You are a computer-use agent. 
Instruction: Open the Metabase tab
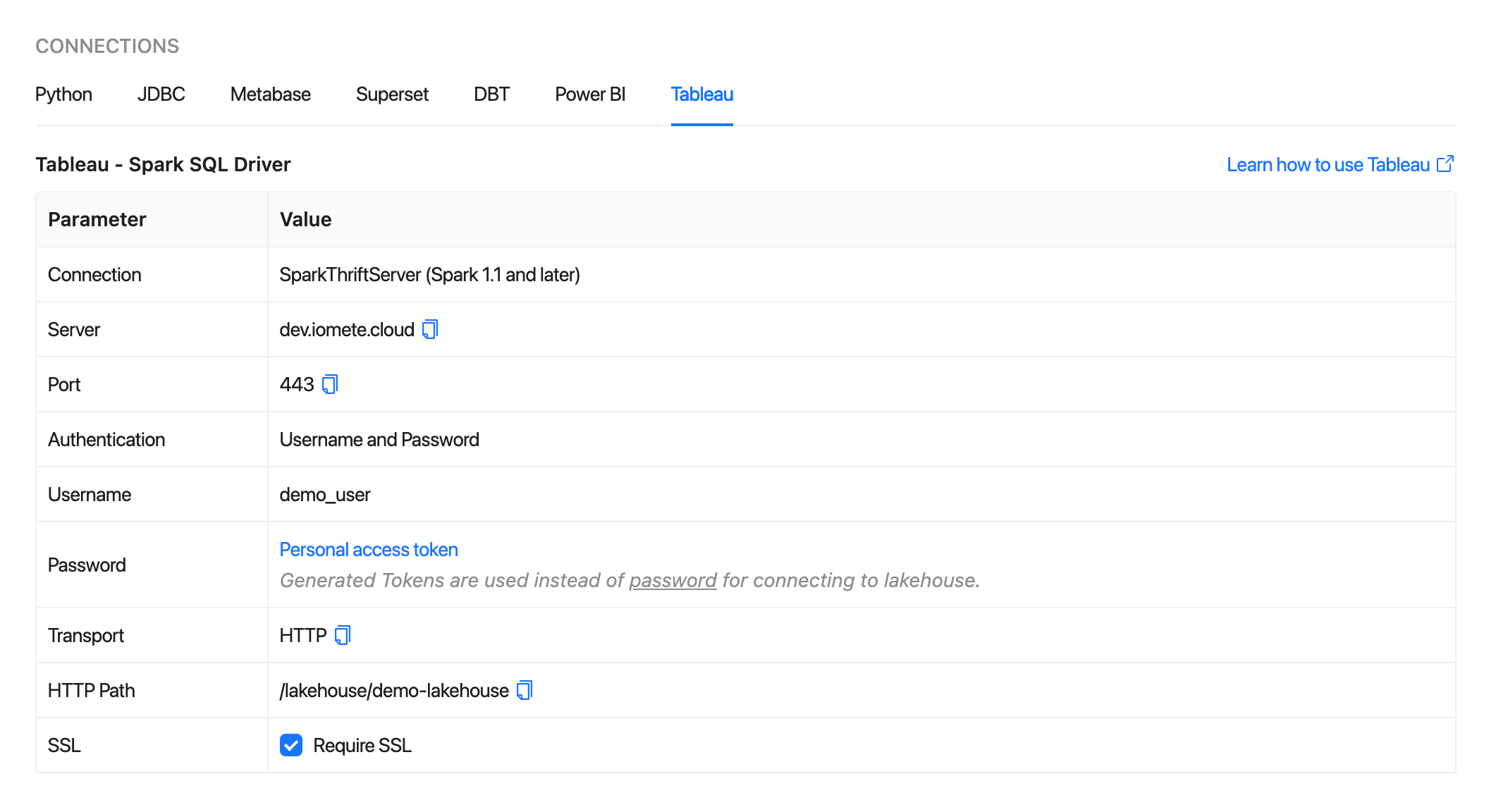pyautogui.click(x=271, y=94)
